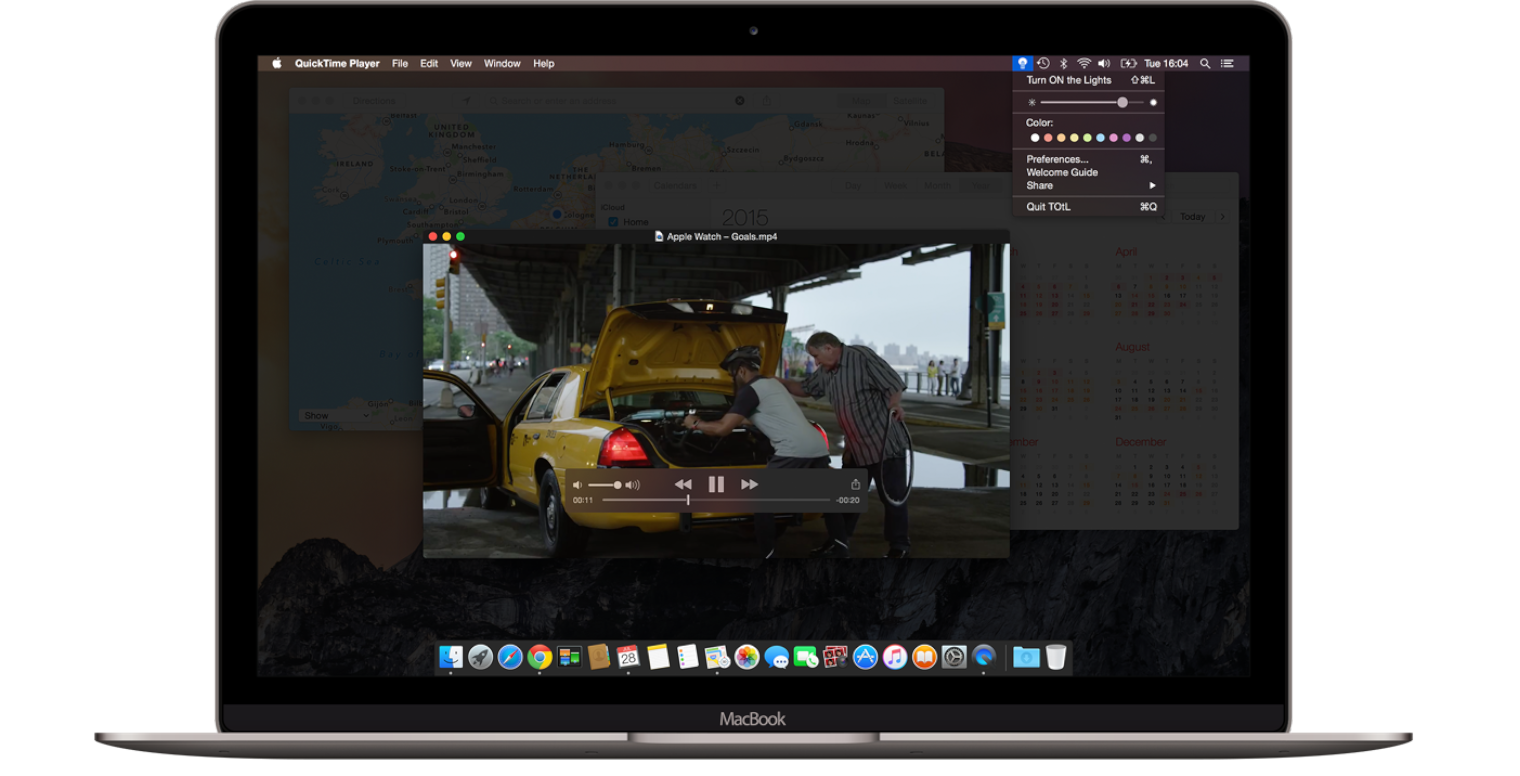Open the App Store from the dock
The image size is (1520, 776).
[x=866, y=657]
